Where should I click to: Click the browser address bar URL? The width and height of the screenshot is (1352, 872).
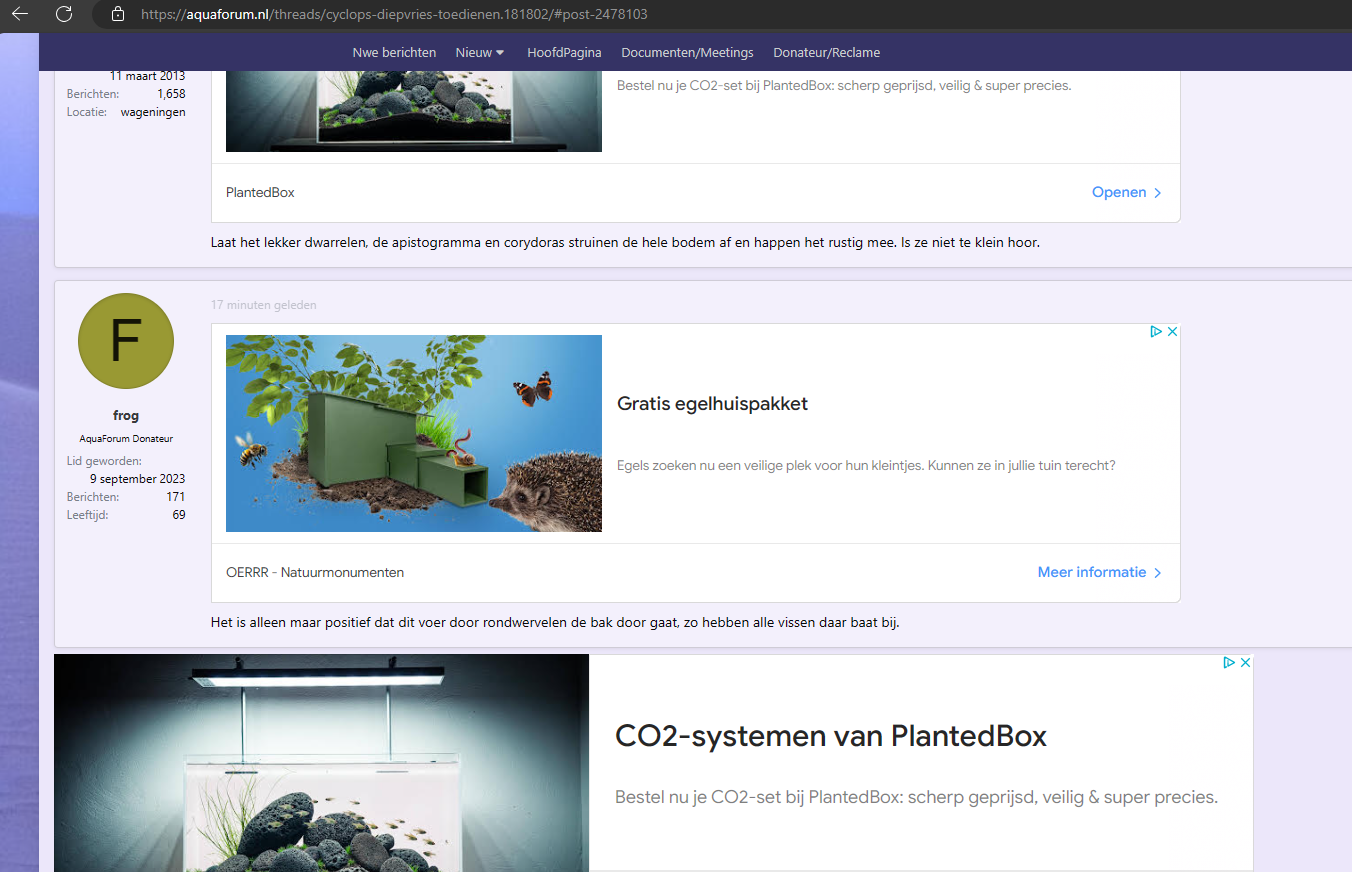tap(400, 15)
